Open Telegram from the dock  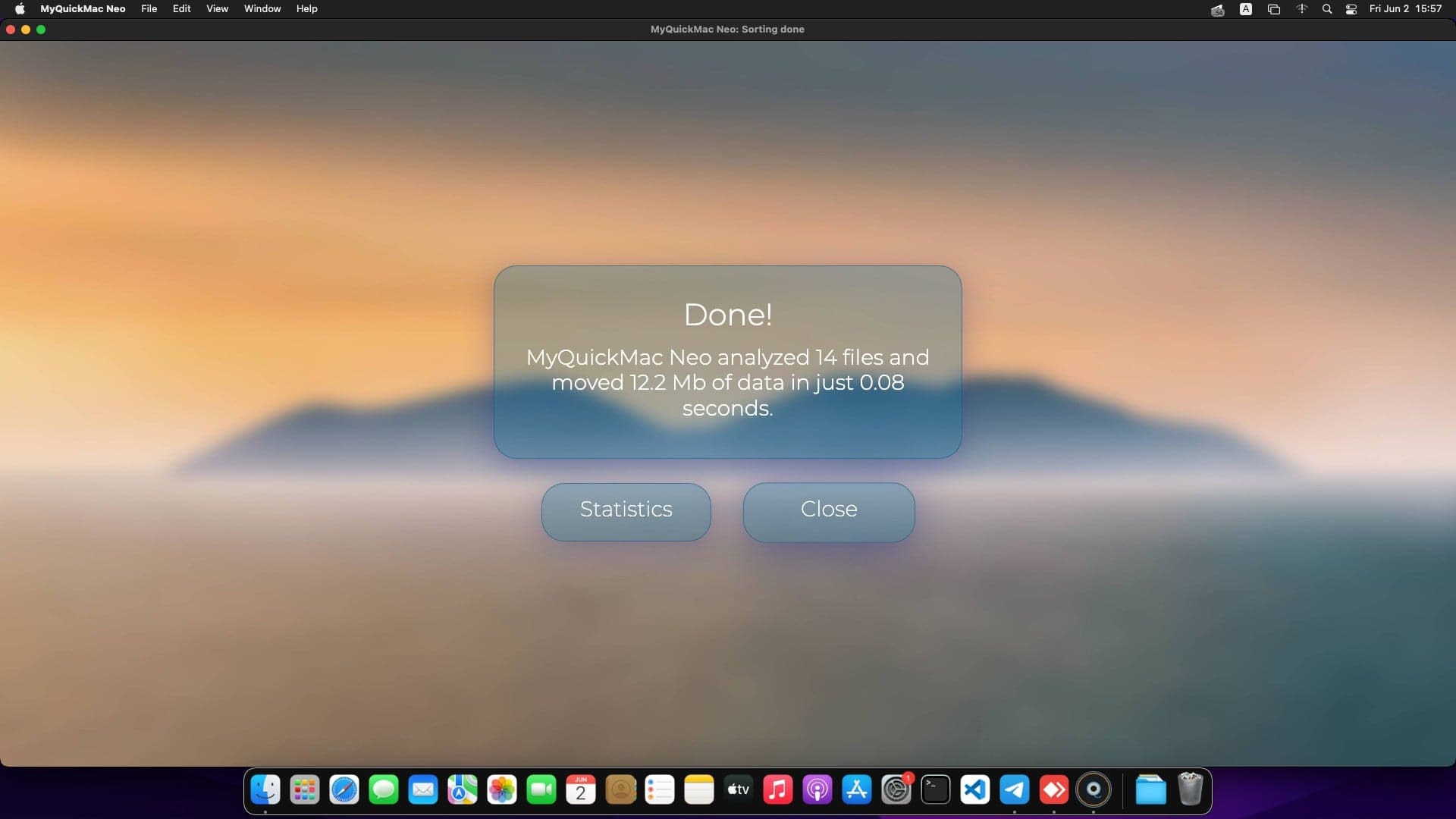tap(1015, 790)
